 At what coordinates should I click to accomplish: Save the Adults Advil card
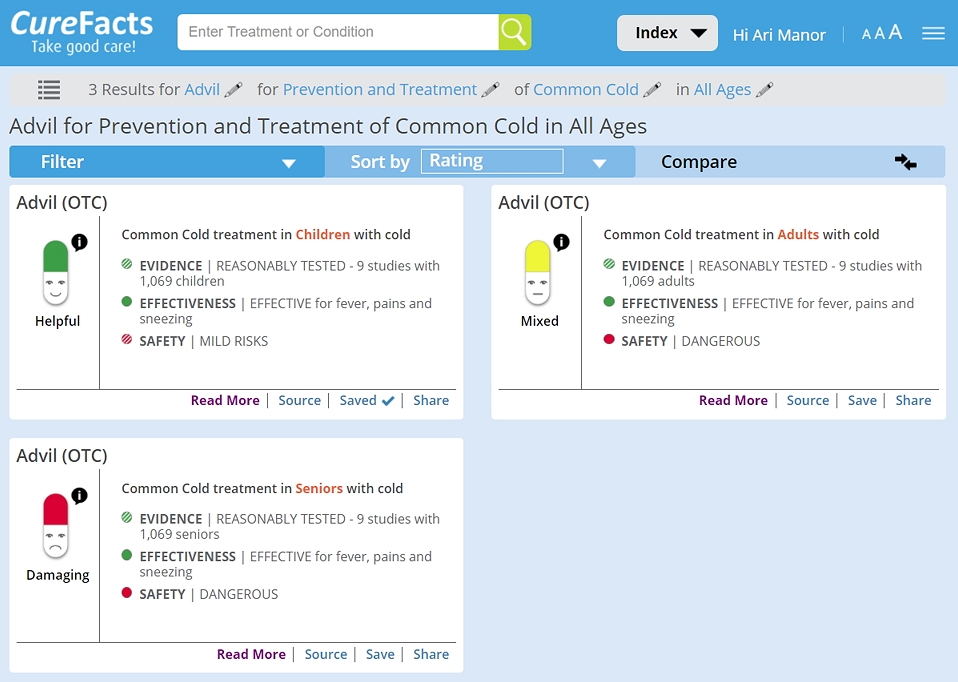click(862, 400)
